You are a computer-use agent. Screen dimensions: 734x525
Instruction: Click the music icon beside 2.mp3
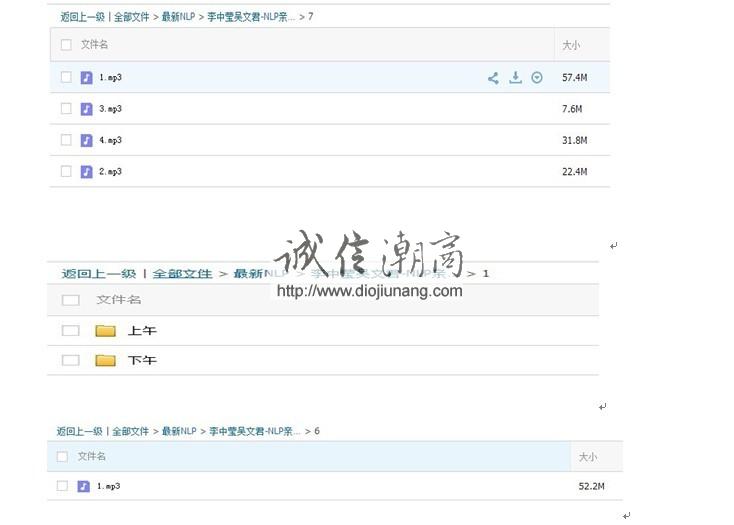[x=87, y=171]
